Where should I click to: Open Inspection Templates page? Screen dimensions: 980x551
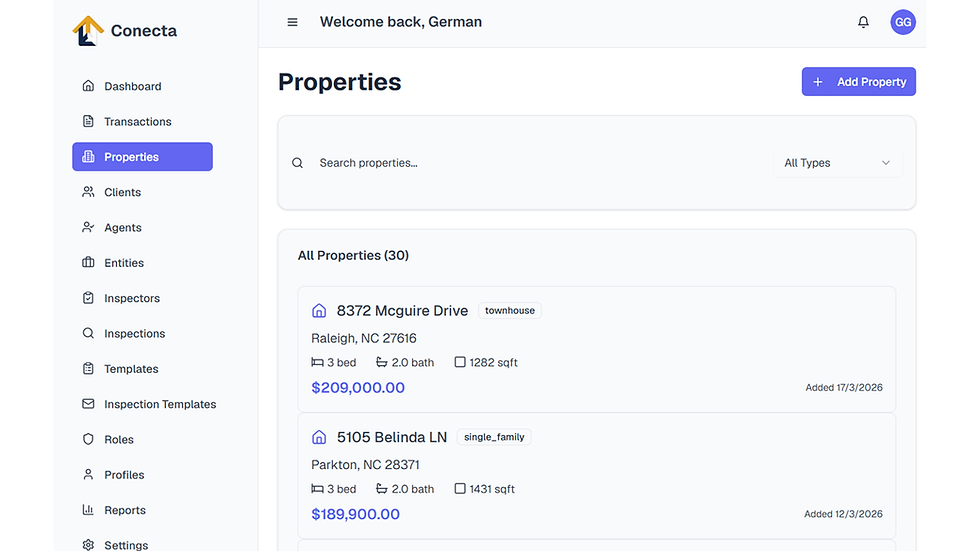pyautogui.click(x=150, y=404)
